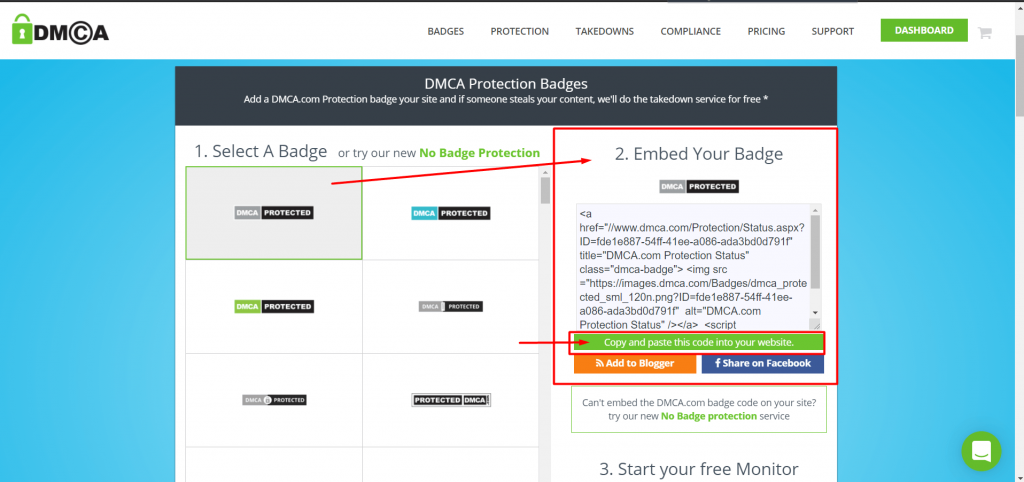Click the code box scroll down arrow

(x=815, y=313)
